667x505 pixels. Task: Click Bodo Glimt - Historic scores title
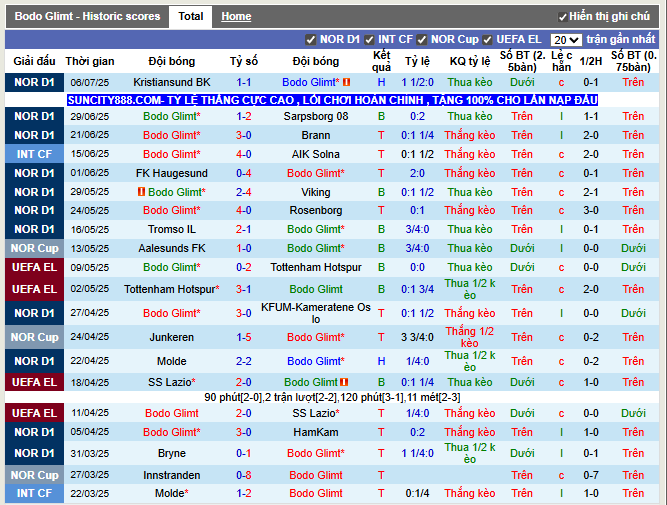point(87,17)
